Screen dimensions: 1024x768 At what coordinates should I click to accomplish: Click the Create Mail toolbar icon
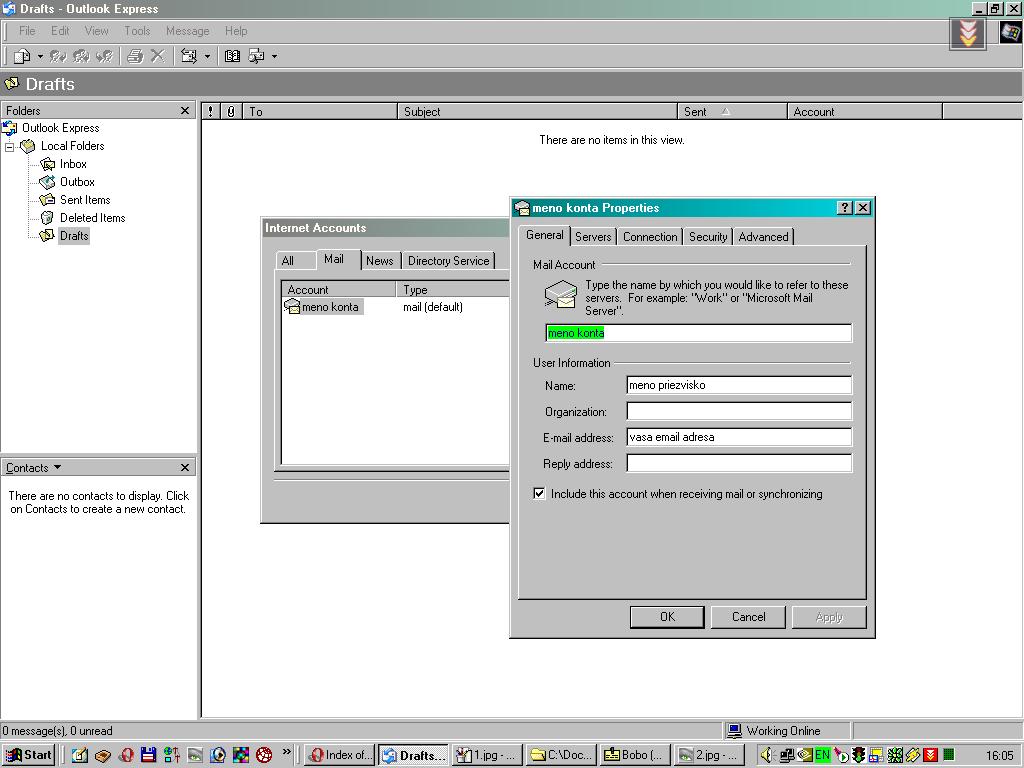click(x=22, y=56)
